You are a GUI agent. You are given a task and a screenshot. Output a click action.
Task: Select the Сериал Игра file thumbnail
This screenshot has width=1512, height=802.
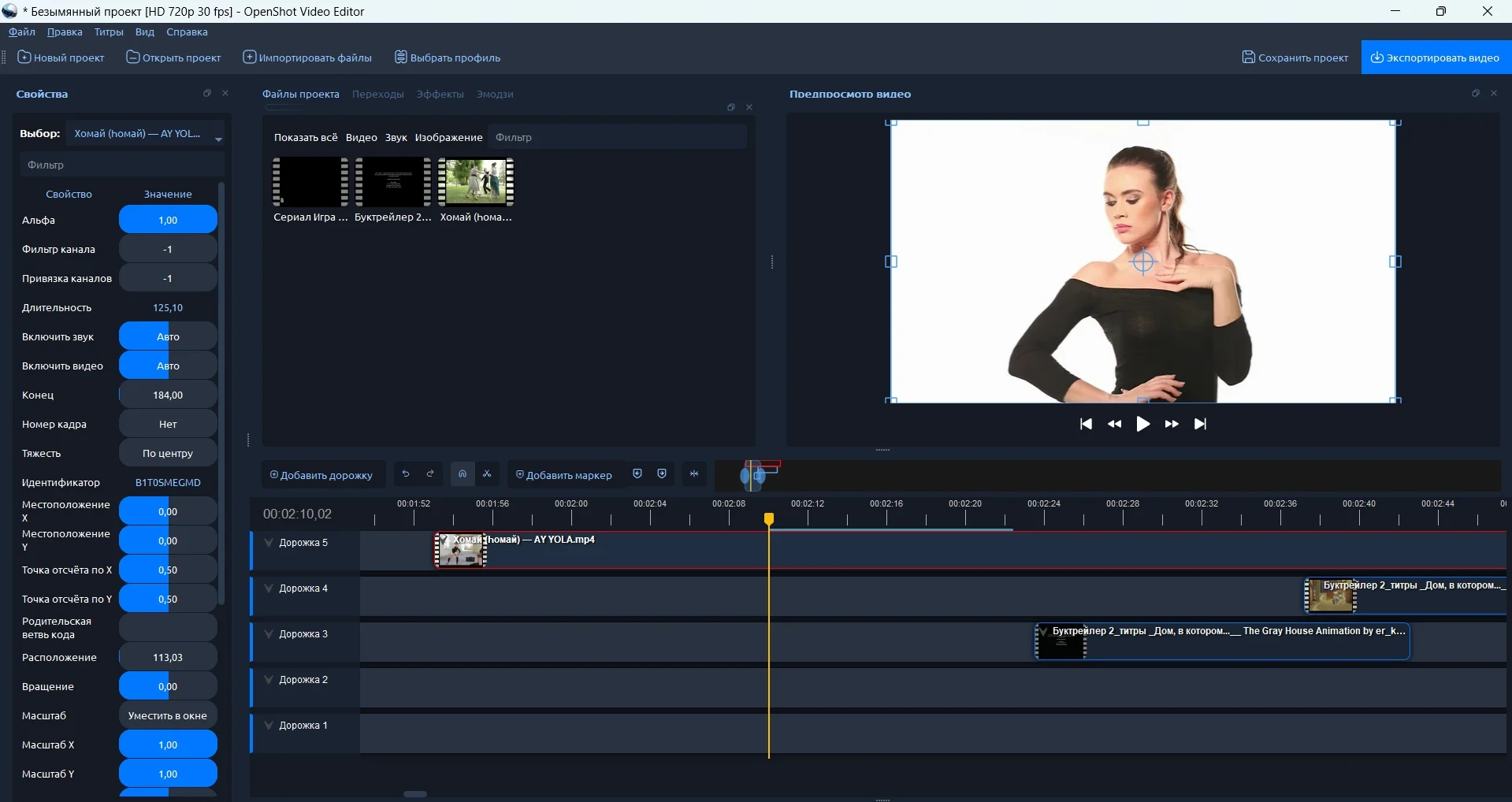[x=310, y=190]
